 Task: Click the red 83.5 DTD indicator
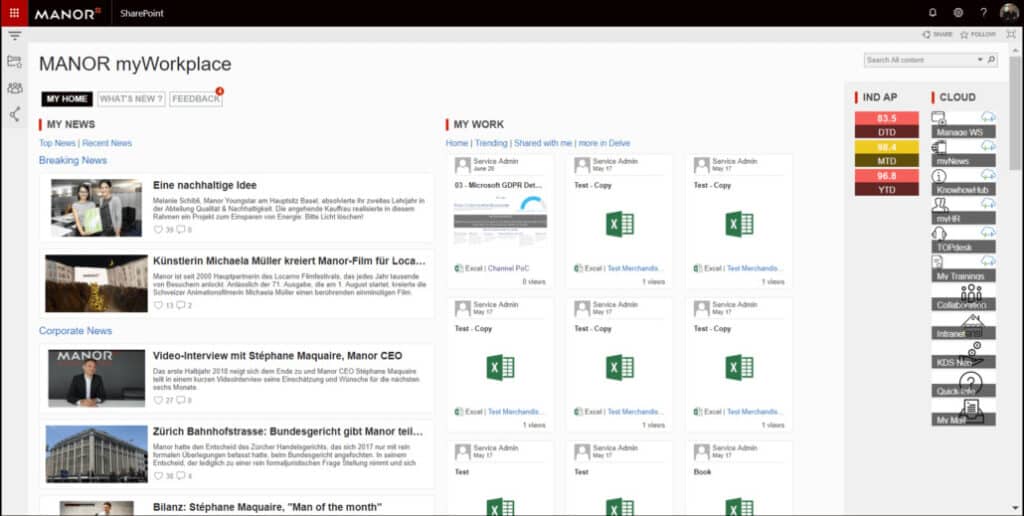[886, 118]
